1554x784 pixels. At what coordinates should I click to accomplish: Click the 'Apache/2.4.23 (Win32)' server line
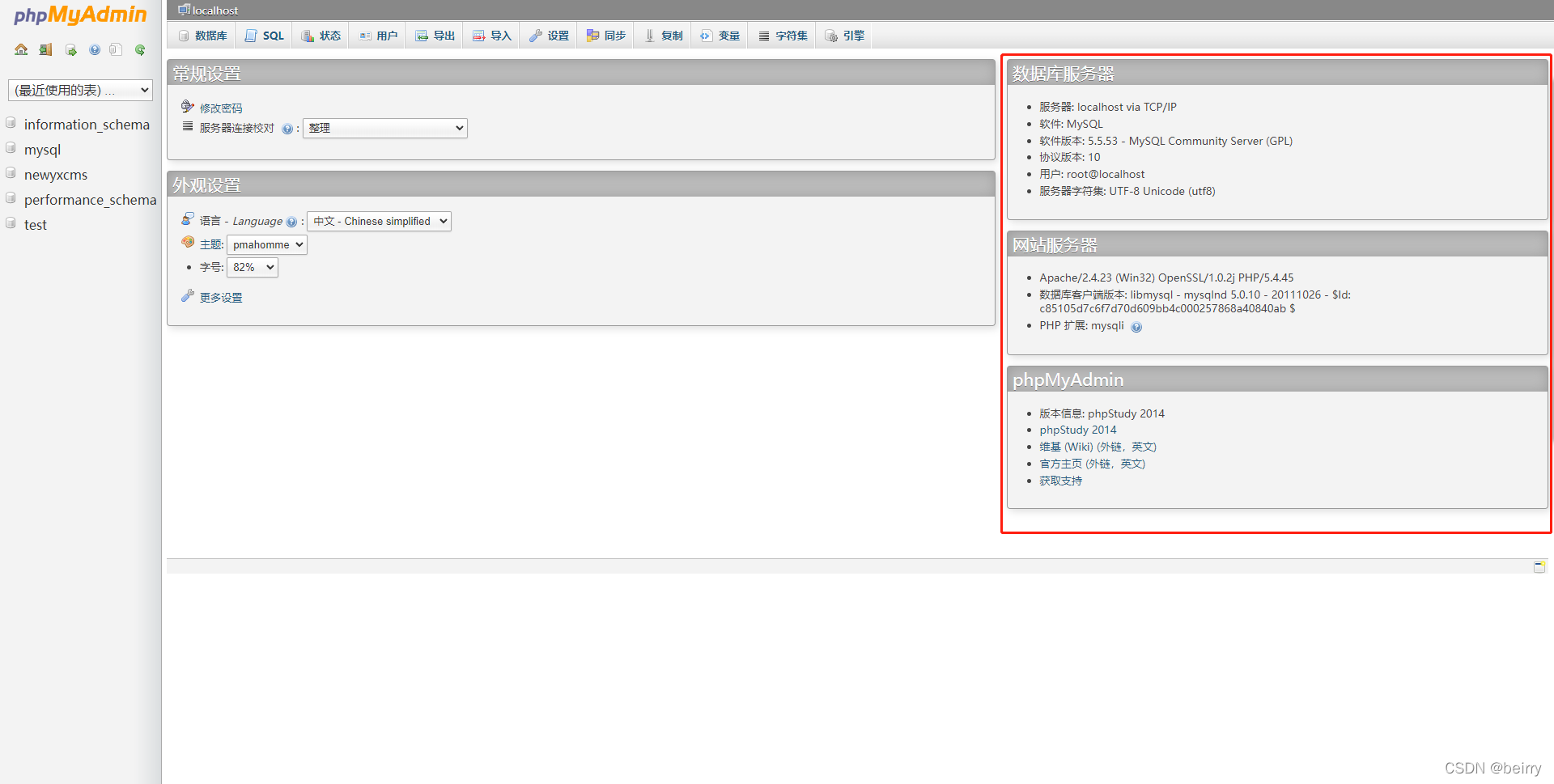point(1166,278)
